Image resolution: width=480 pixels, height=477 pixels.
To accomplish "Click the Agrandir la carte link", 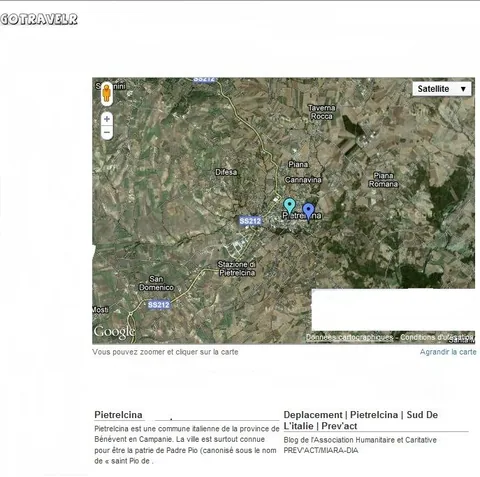I will pos(448,352).
